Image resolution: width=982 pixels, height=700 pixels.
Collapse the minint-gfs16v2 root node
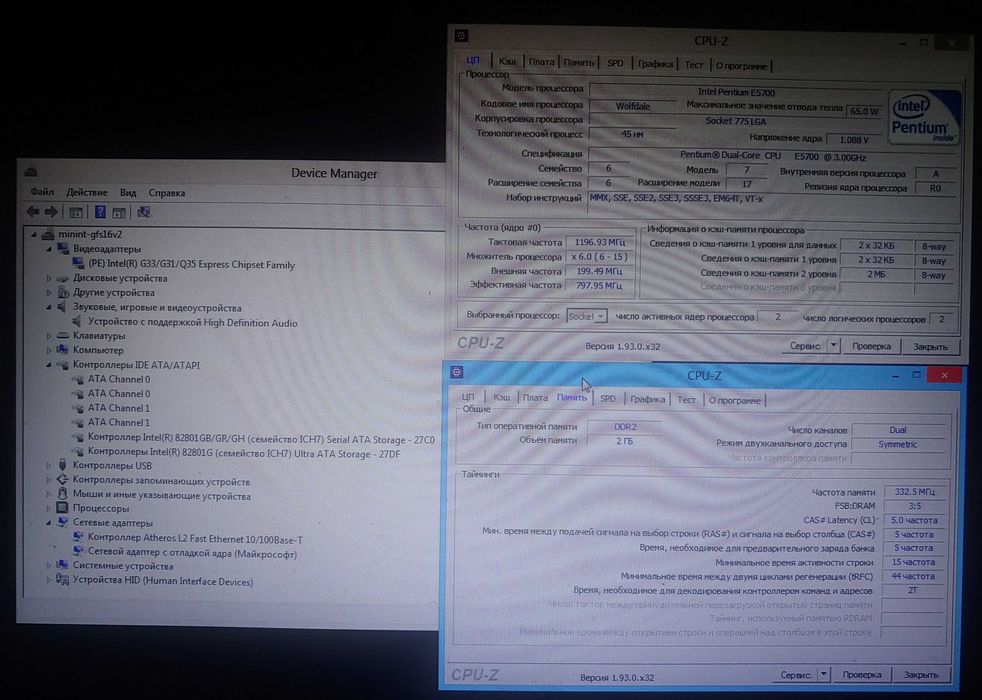(34, 234)
